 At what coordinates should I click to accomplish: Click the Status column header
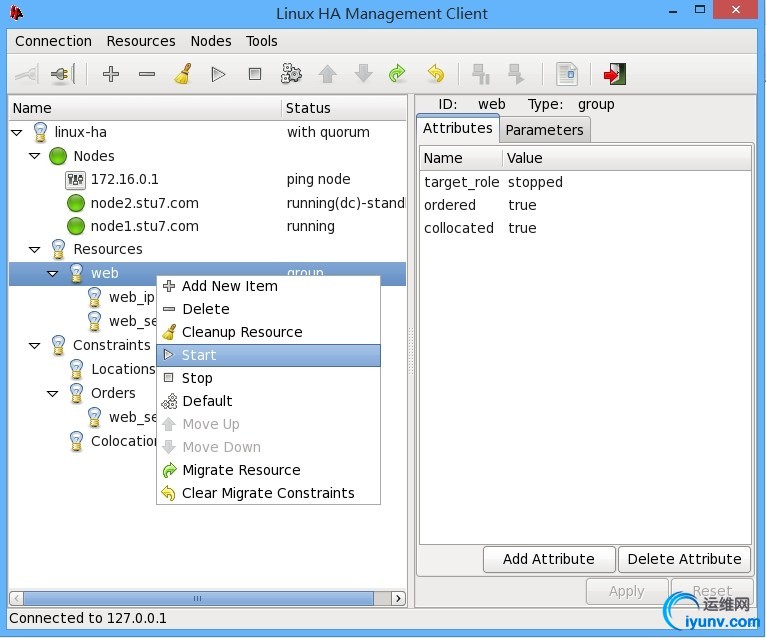click(344, 108)
